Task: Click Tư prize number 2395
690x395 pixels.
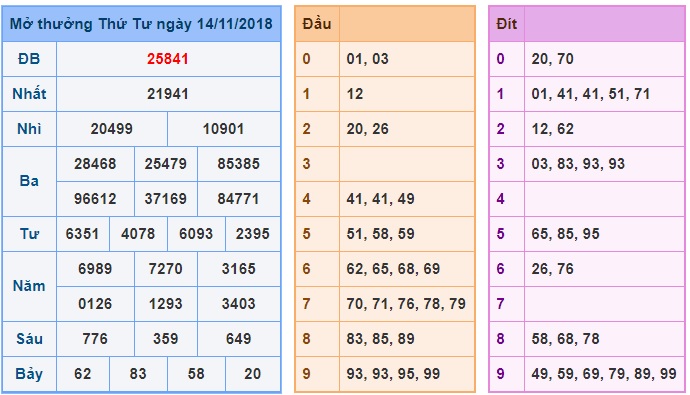Action: point(253,234)
